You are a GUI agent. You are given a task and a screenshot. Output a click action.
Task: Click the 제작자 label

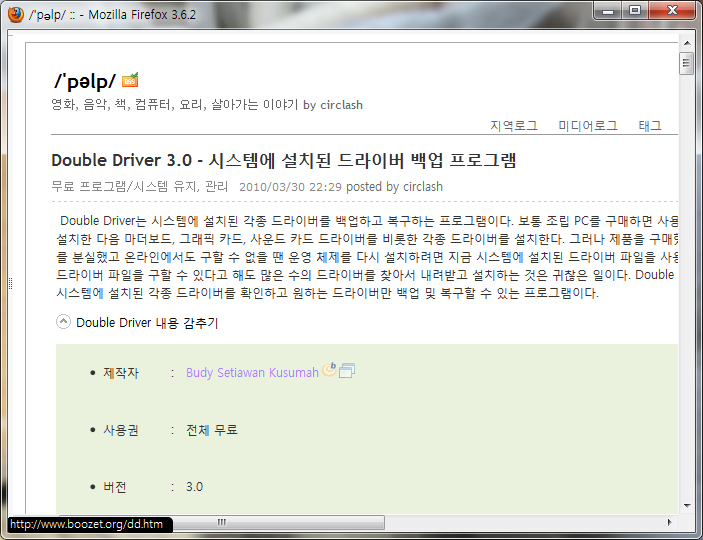pyautogui.click(x=121, y=373)
